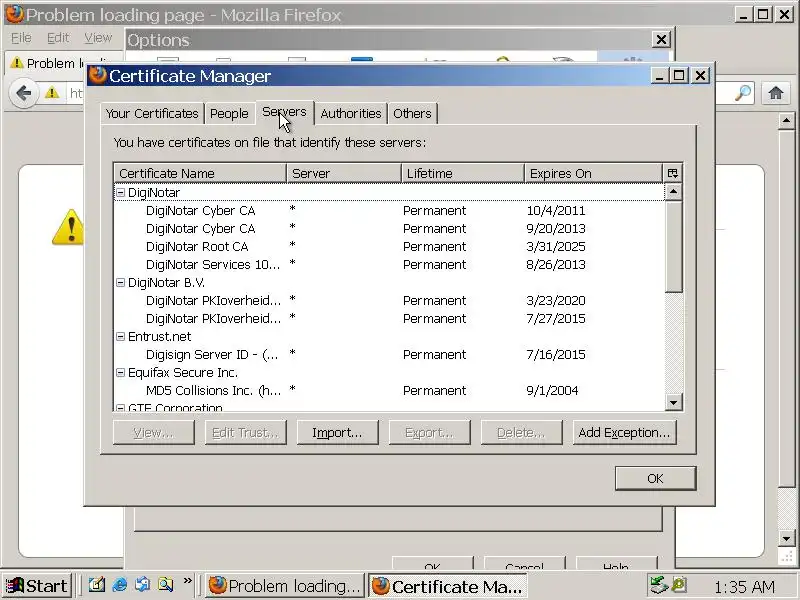Collapse the Entrust.net group
This screenshot has width=800, height=600.
pyautogui.click(x=120, y=336)
